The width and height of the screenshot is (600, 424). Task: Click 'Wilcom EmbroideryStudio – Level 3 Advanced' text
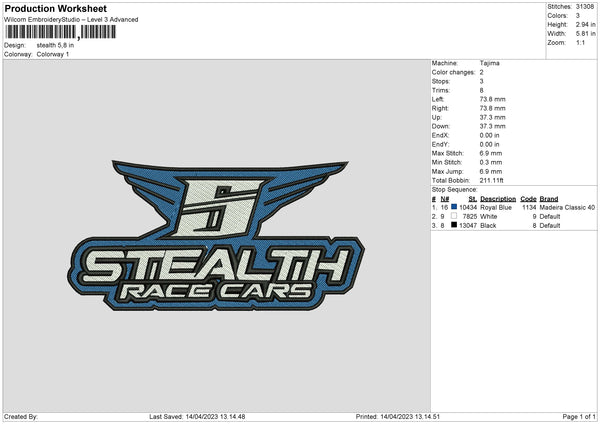[71, 20]
